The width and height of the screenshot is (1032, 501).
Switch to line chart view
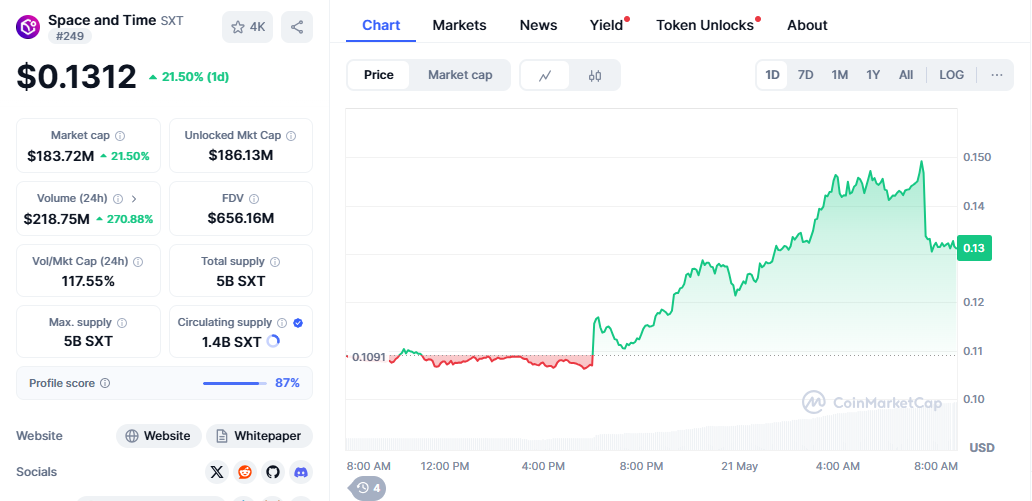[x=545, y=75]
